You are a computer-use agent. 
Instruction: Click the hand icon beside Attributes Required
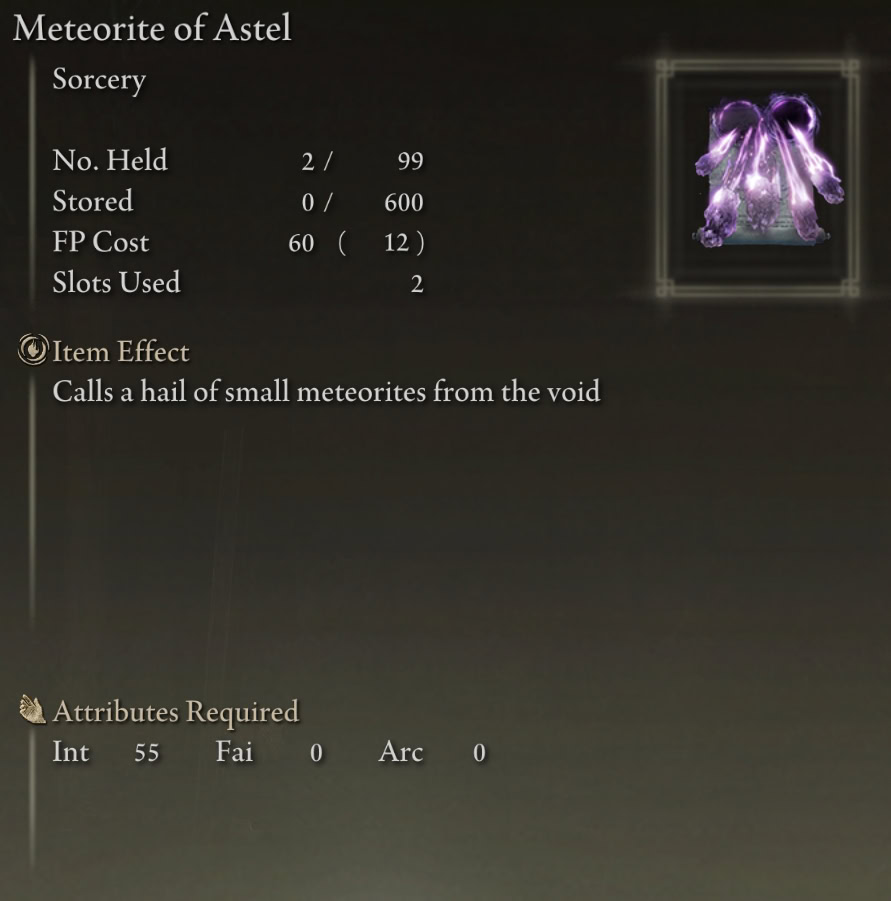33,710
